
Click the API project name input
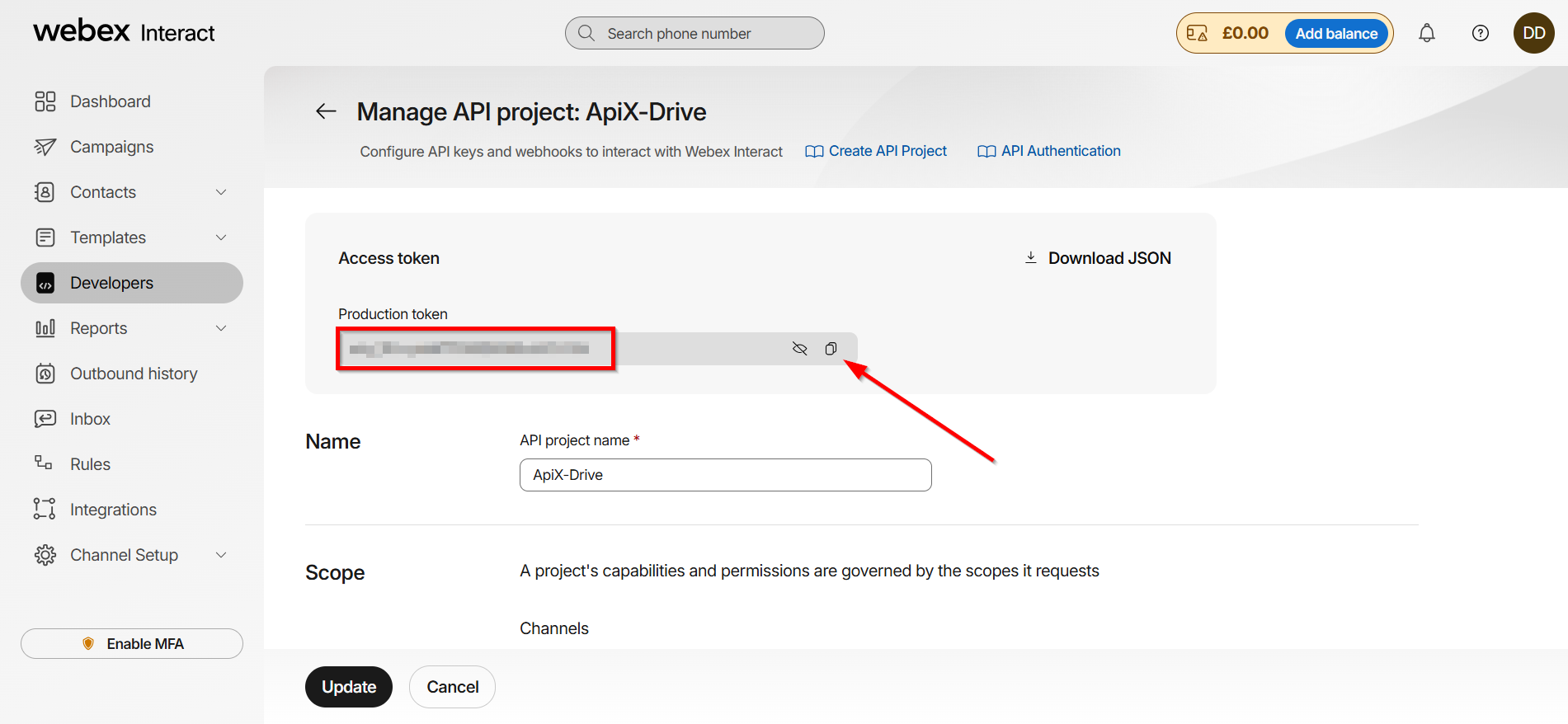(726, 475)
